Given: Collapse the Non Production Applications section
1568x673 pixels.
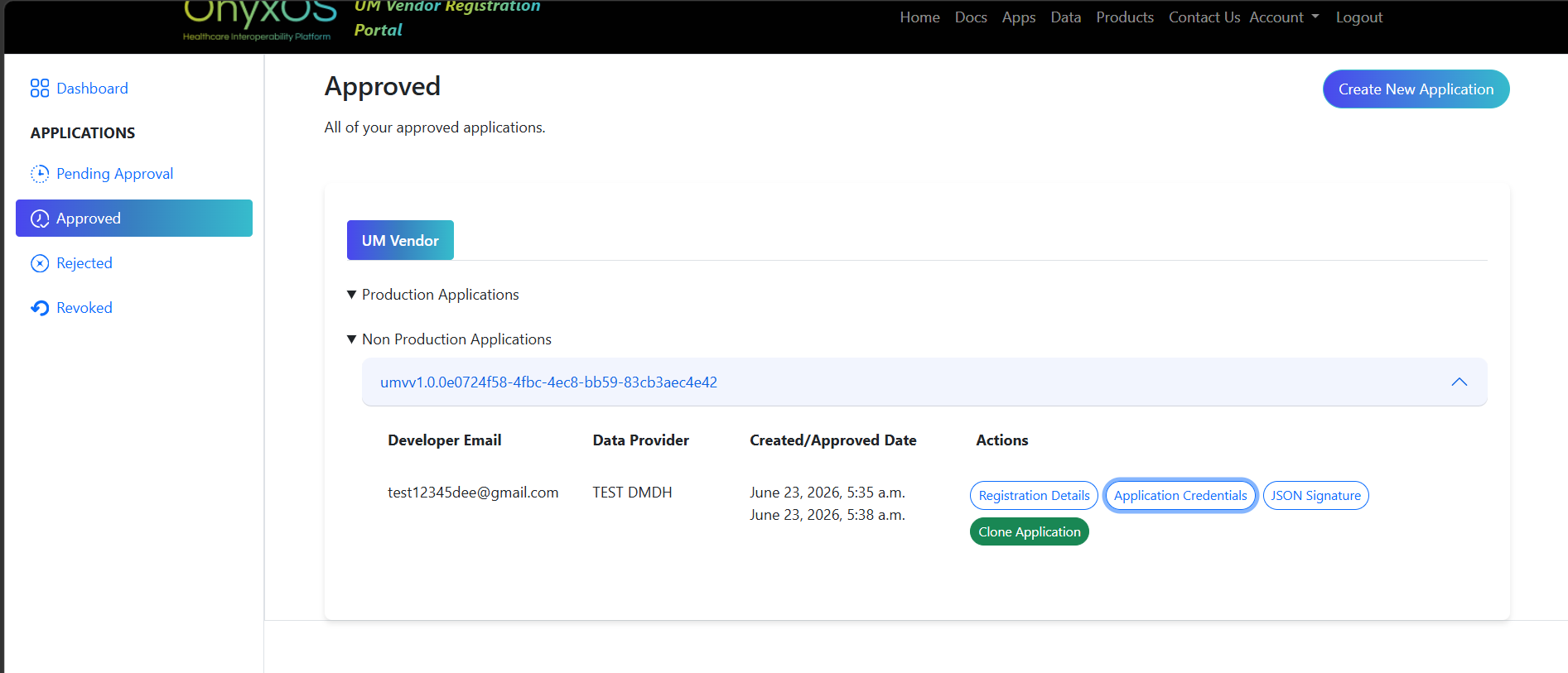Looking at the screenshot, I should click(x=449, y=339).
